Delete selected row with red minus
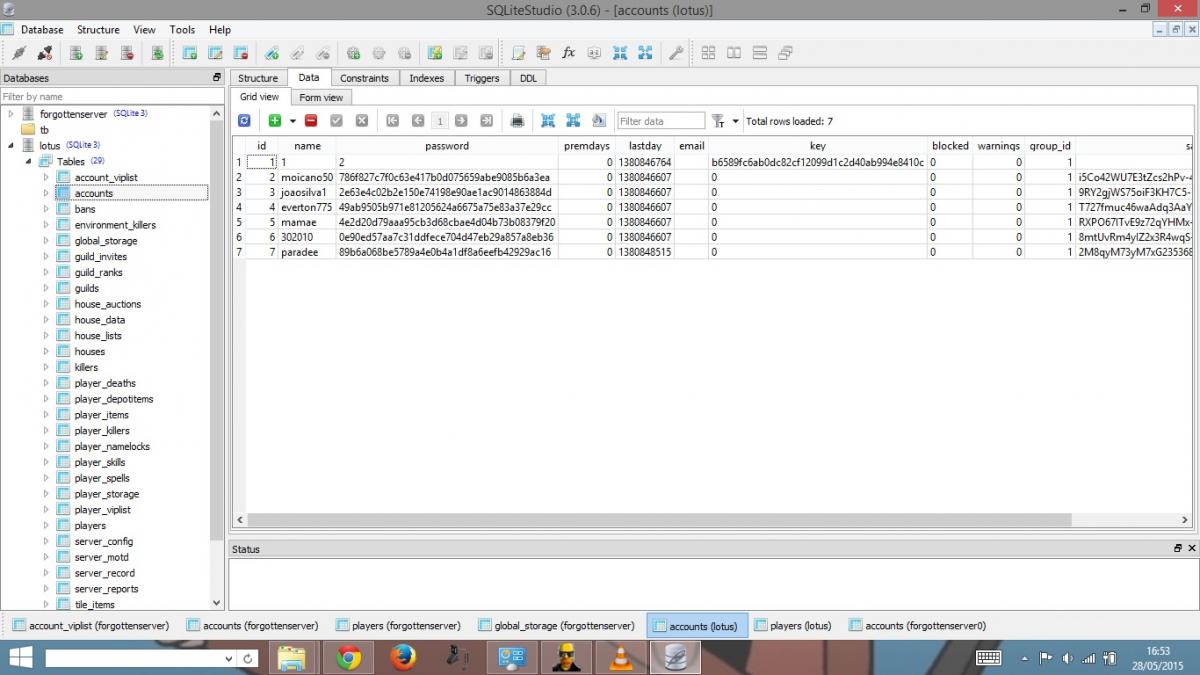This screenshot has width=1200, height=675. coord(311,121)
